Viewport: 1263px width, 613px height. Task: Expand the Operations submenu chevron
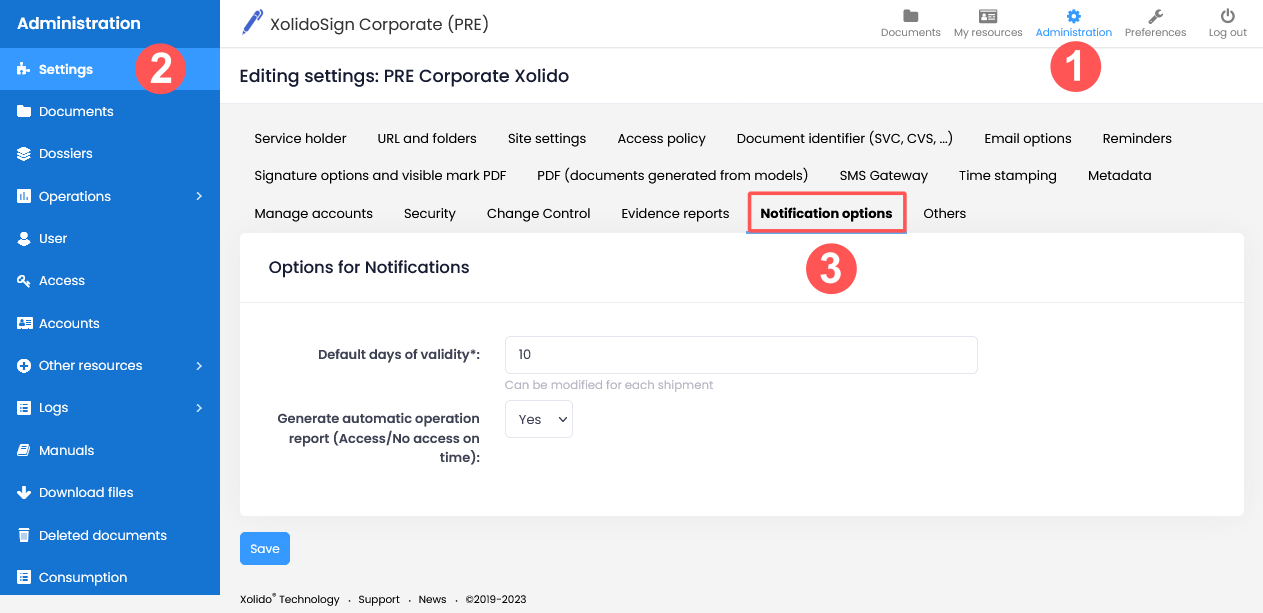click(x=199, y=196)
